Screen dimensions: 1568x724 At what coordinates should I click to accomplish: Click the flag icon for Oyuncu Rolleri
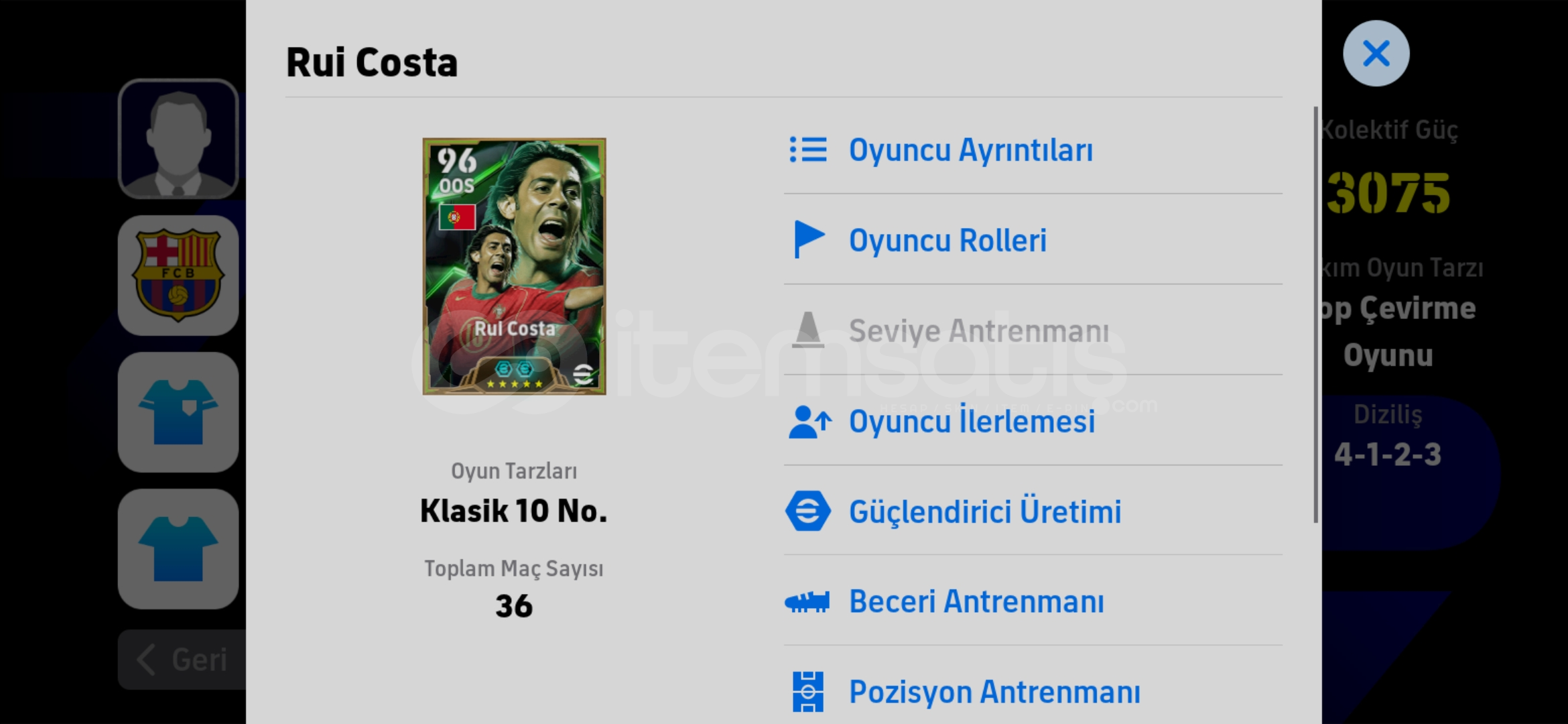809,239
